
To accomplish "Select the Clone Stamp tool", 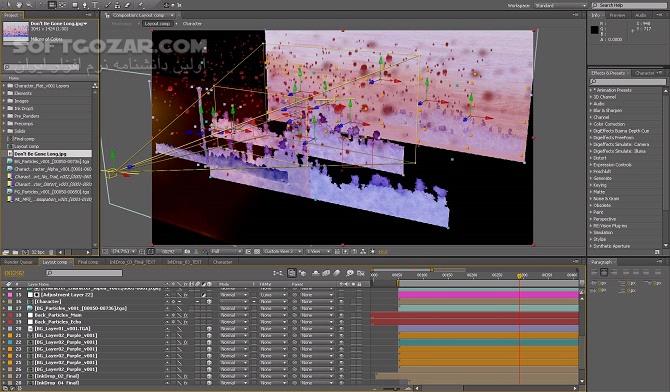I will [118, 5].
